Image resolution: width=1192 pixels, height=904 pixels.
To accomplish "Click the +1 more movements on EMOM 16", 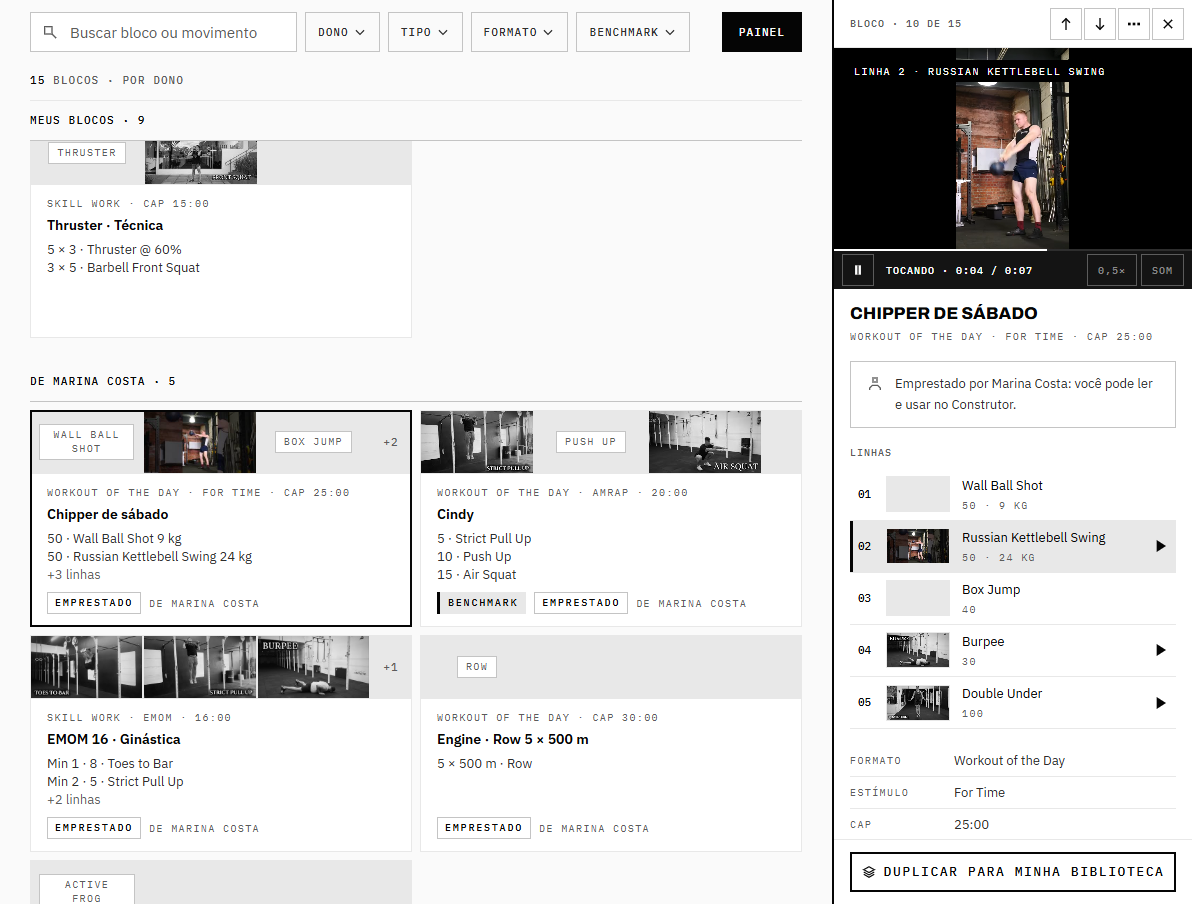I will coord(391,667).
